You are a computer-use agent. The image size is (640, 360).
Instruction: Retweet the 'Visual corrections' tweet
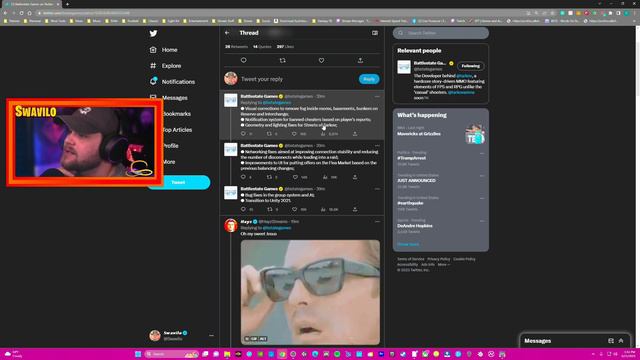[269, 133]
